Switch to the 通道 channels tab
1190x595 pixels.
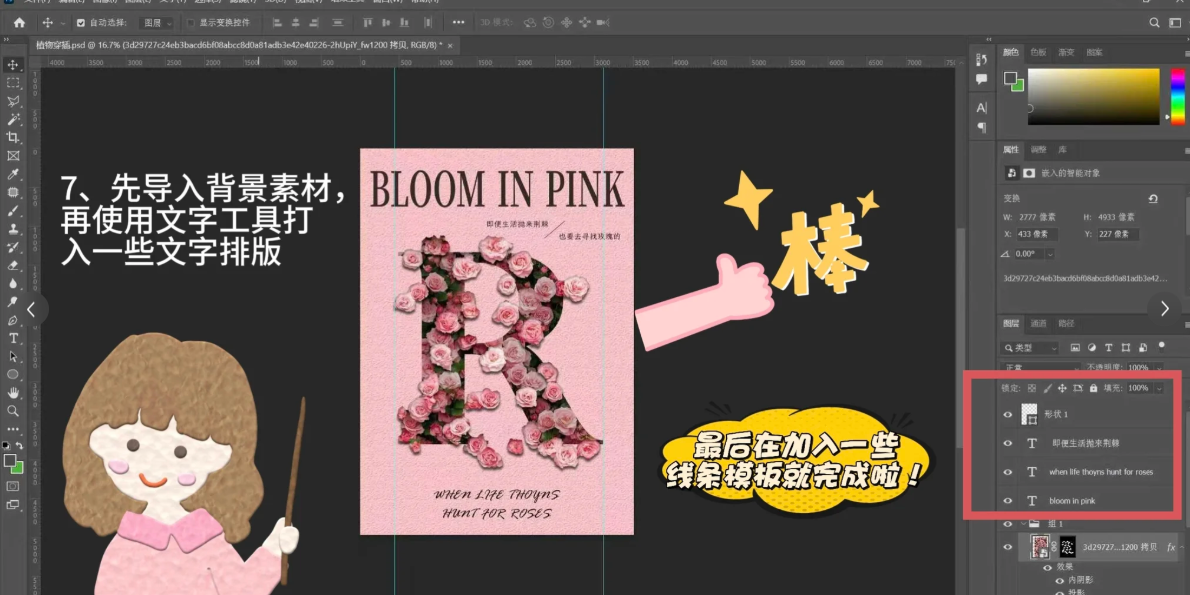1039,323
